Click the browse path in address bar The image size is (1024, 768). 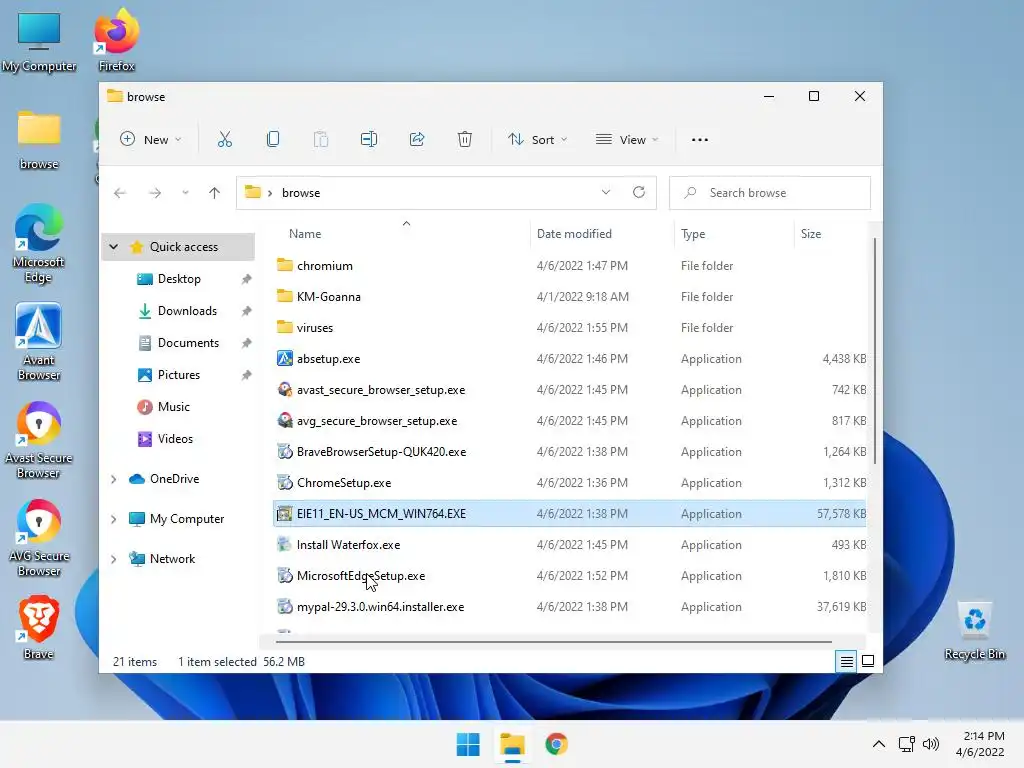click(301, 193)
